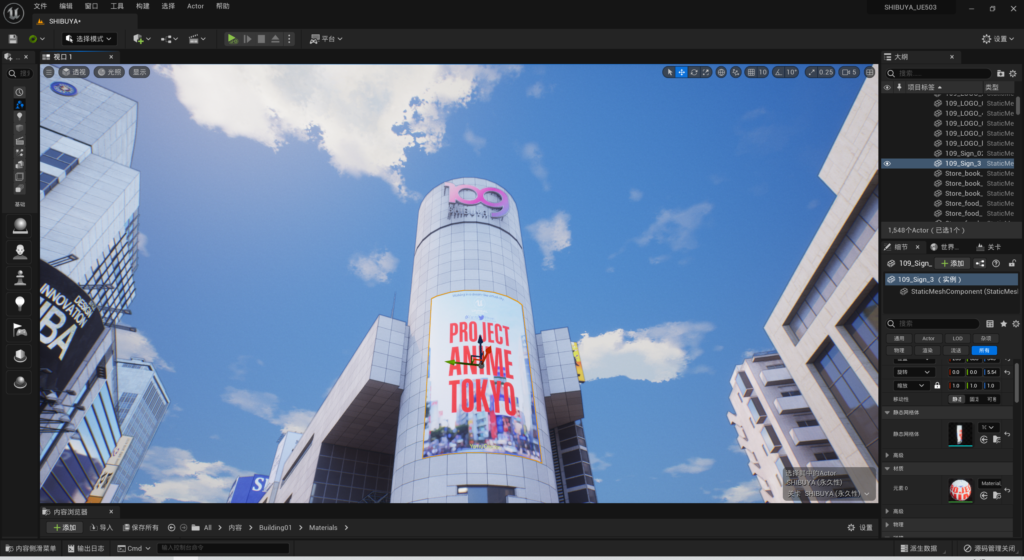The image size is (1024, 560).
Task: Click the Eject from player icon
Action: 276,39
